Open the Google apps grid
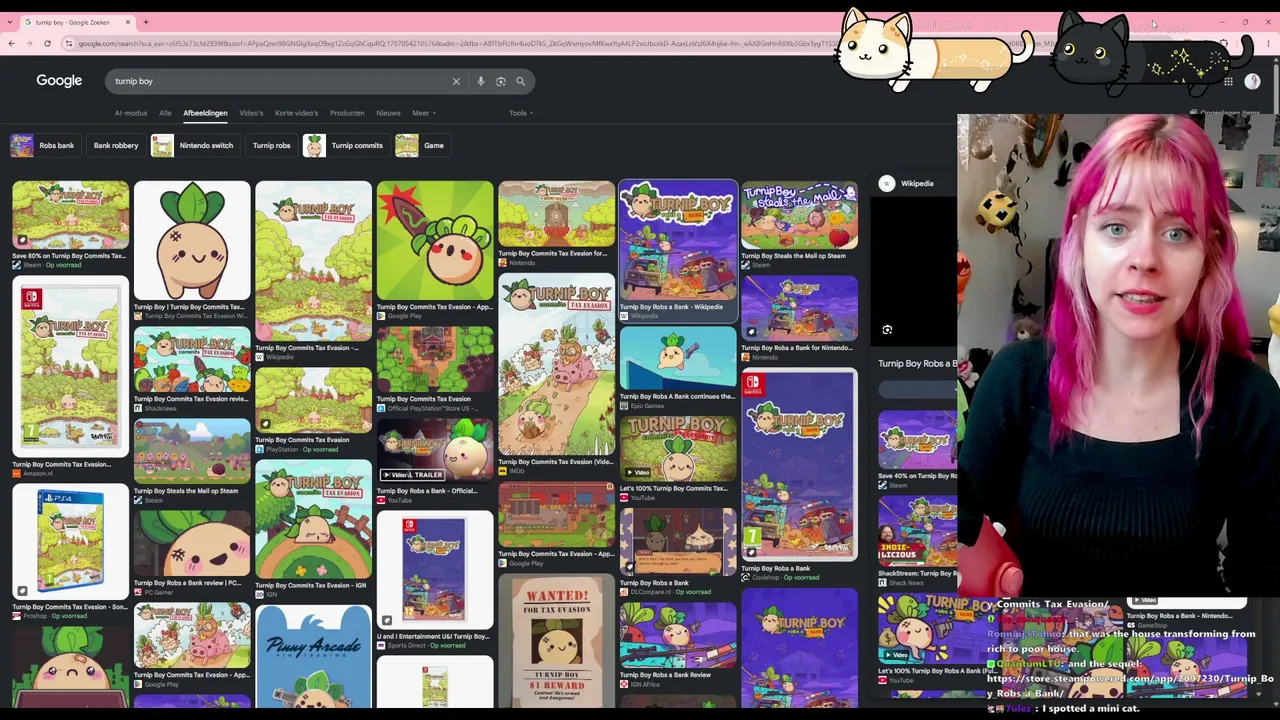Image resolution: width=1280 pixels, height=720 pixels. (1228, 81)
